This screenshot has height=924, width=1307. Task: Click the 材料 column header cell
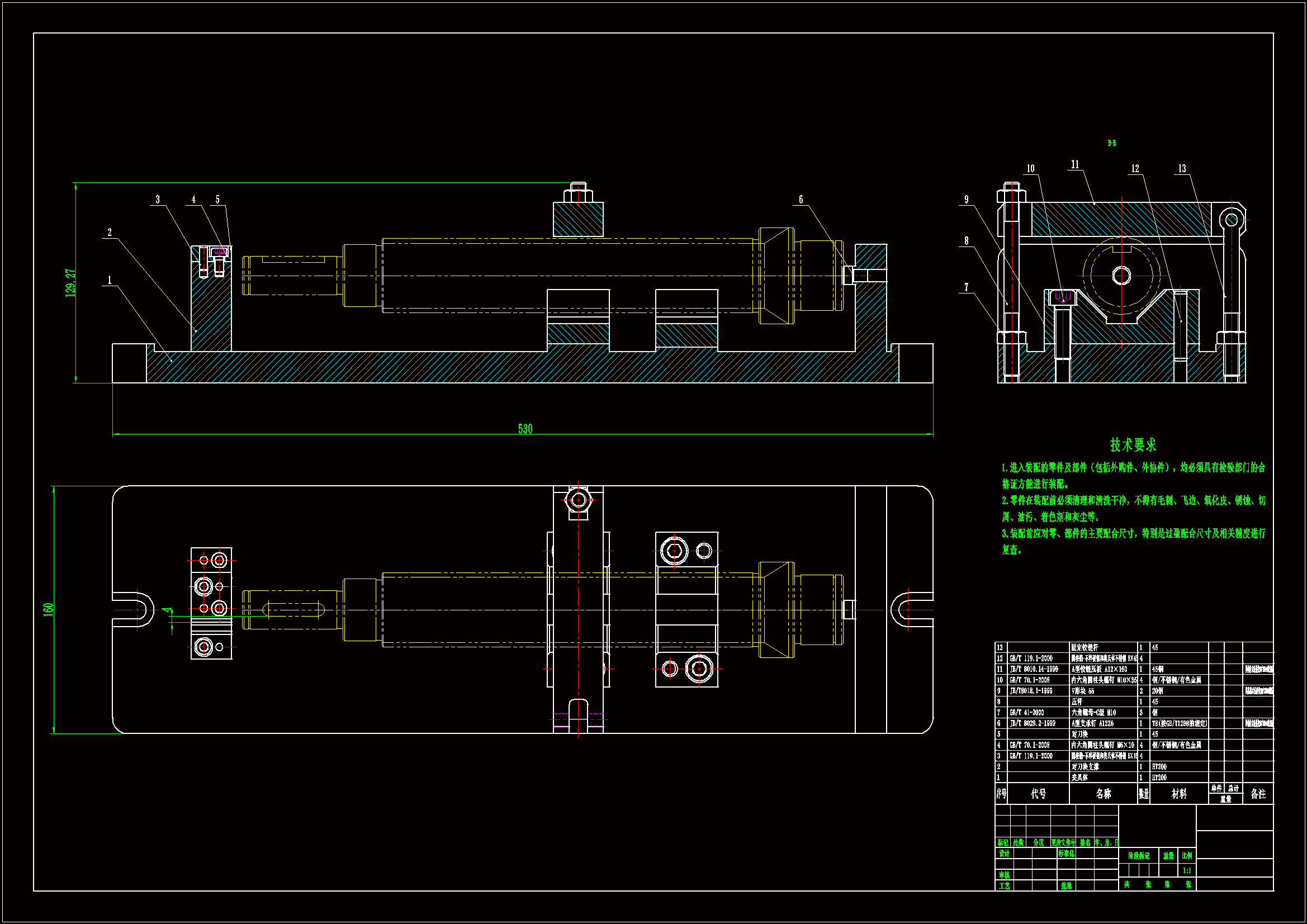(x=1179, y=794)
